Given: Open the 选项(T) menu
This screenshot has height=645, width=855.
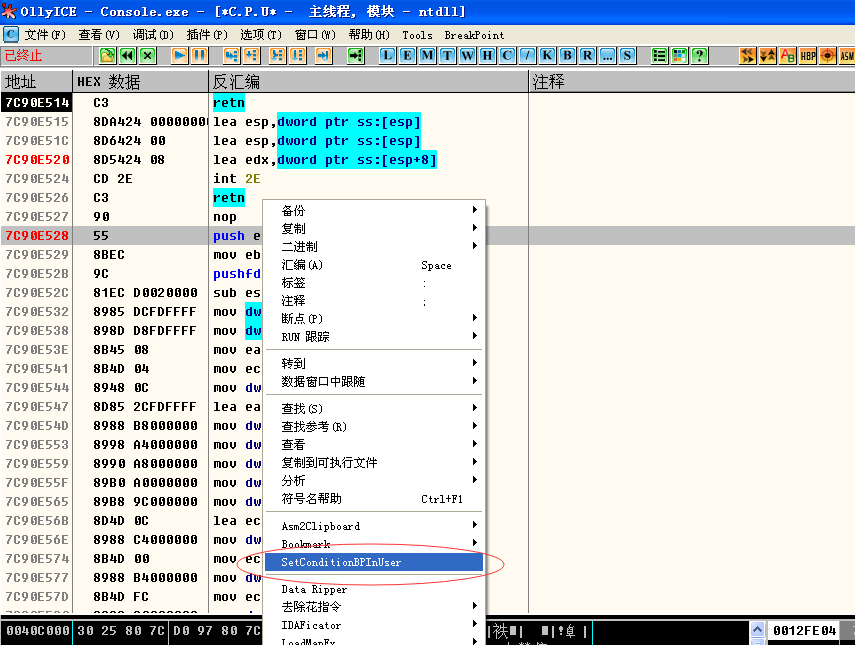Looking at the screenshot, I should tap(261, 35).
